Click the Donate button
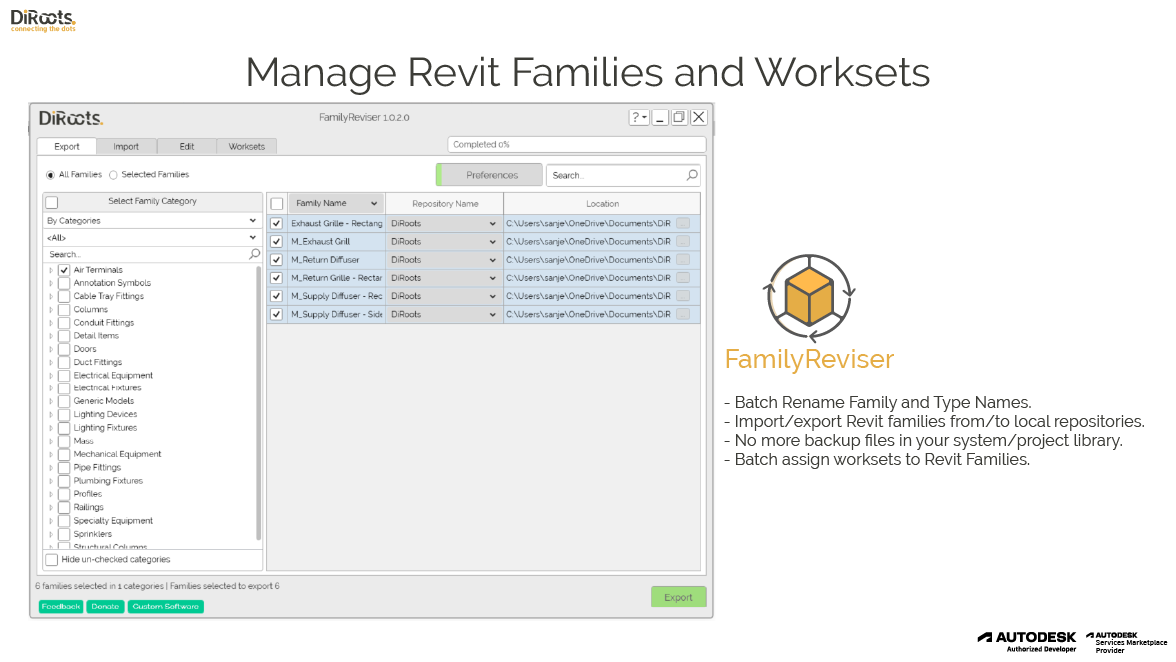Viewport: 1176px width, 662px height. (x=105, y=607)
